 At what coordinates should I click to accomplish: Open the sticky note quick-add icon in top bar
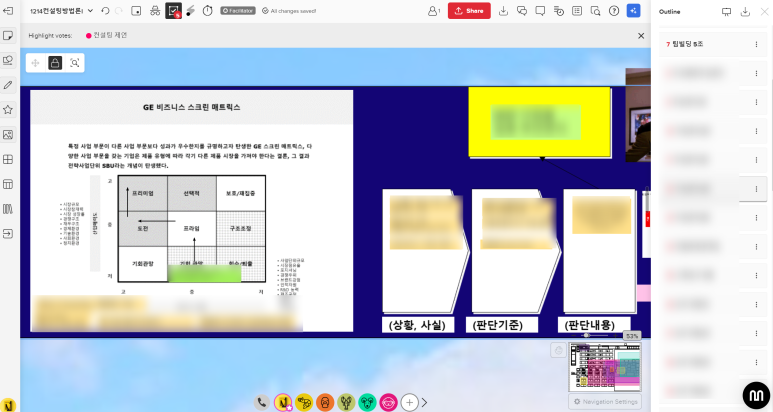point(137,11)
